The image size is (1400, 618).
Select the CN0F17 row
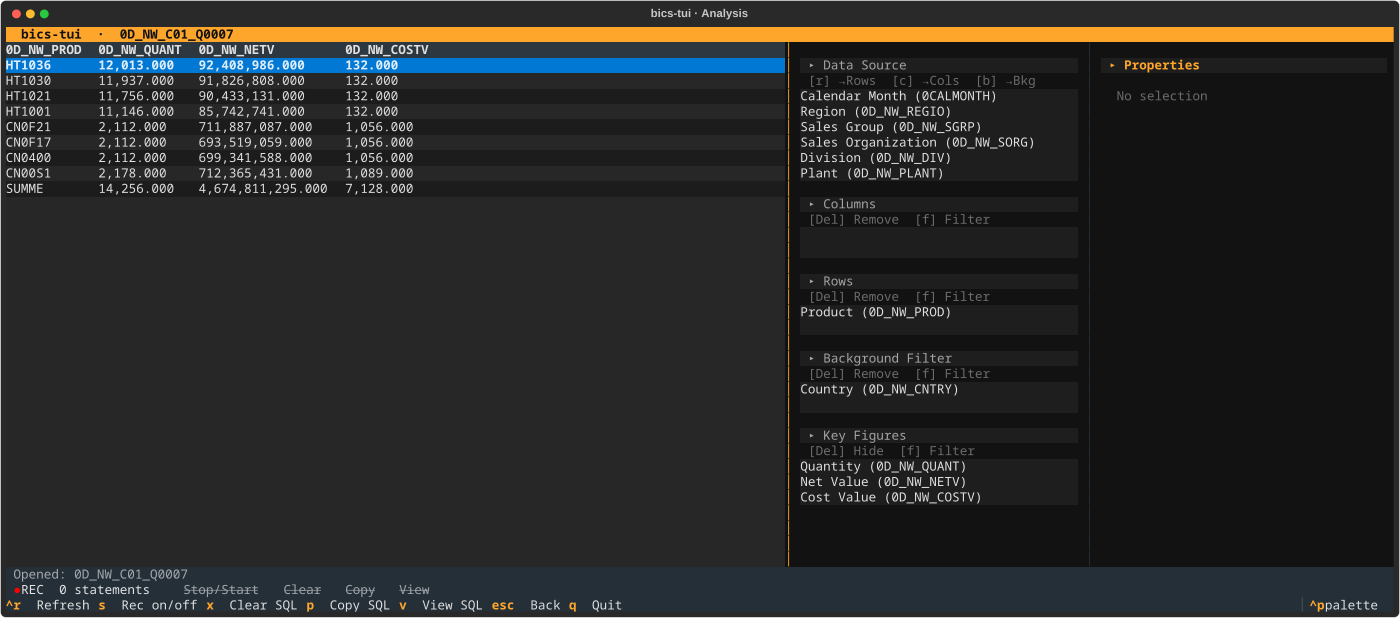[x=394, y=143]
